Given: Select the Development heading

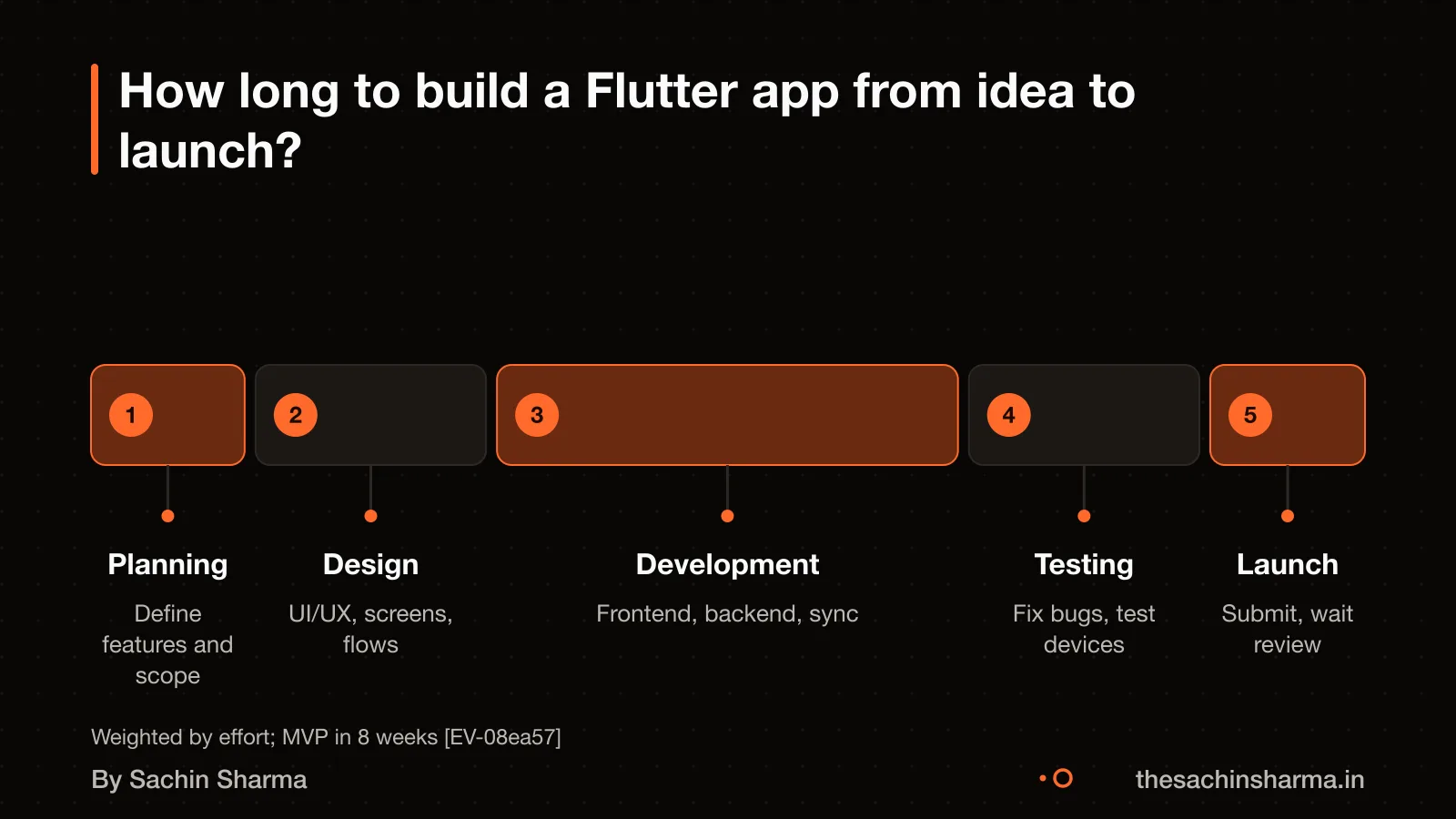Looking at the screenshot, I should click(x=727, y=564).
